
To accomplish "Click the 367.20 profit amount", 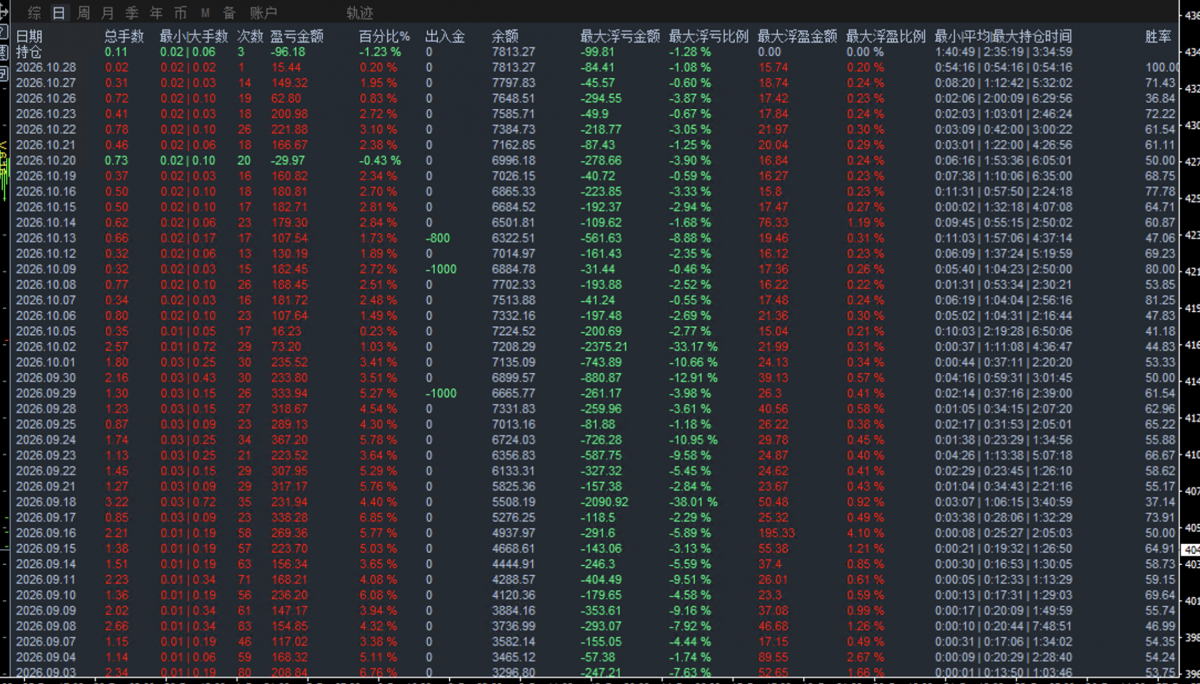I will [289, 440].
